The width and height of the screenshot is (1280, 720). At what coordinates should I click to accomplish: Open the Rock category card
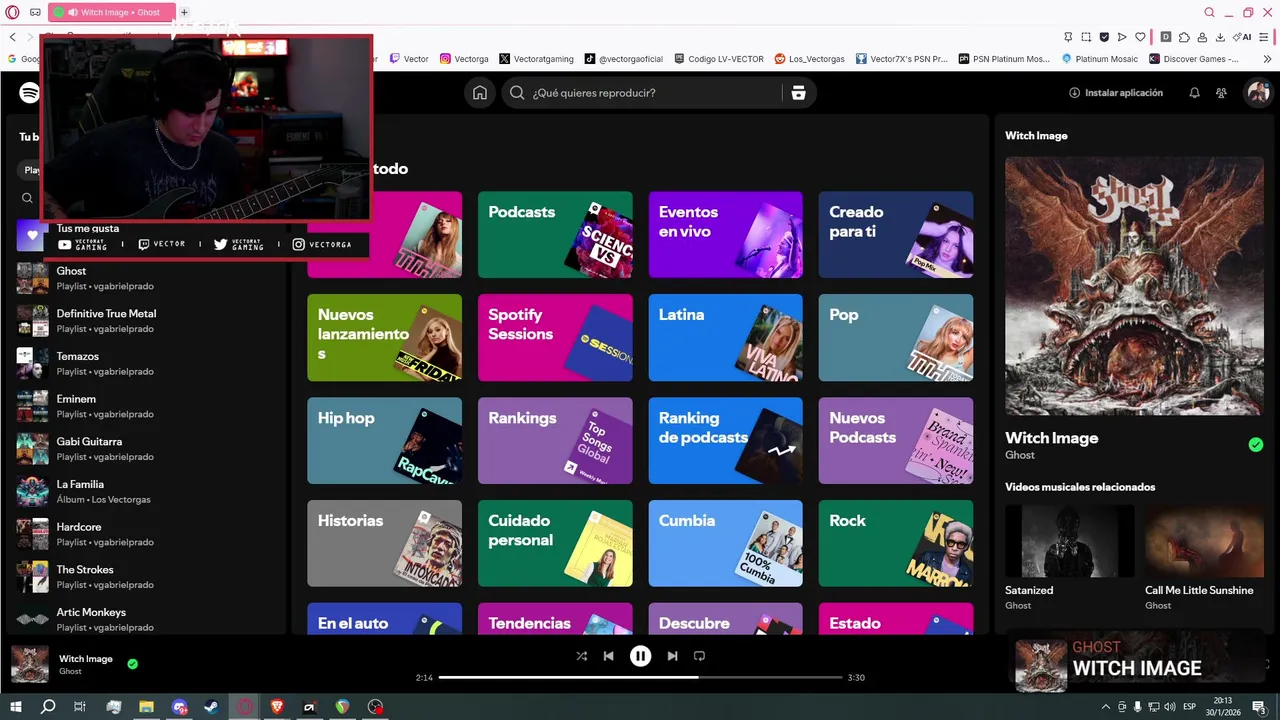pyautogui.click(x=896, y=543)
